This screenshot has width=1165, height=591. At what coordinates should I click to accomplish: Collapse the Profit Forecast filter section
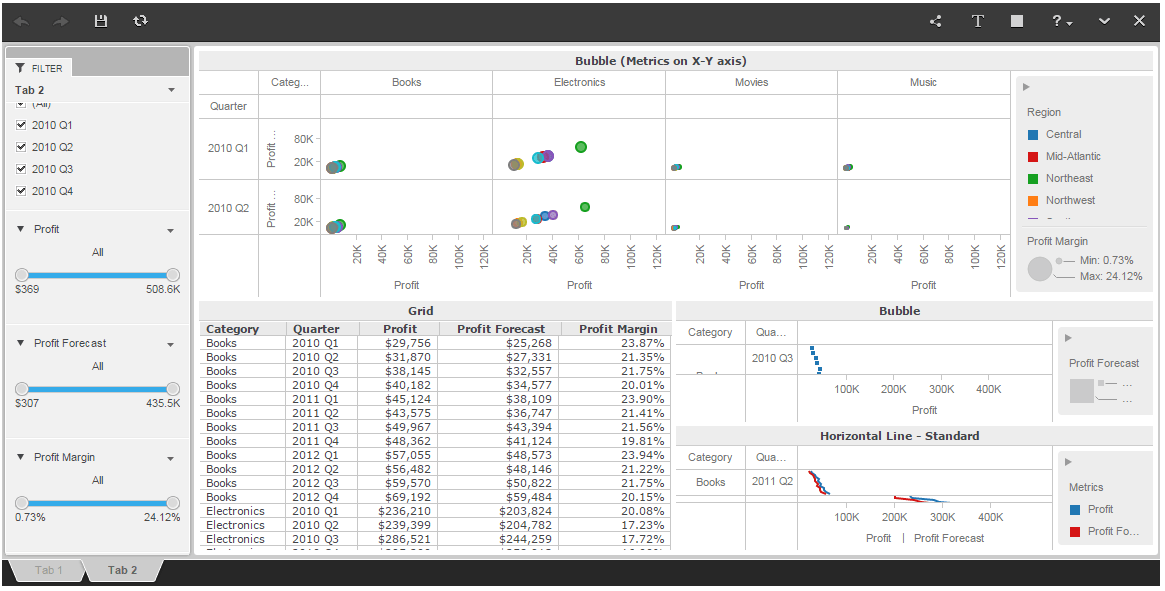click(x=21, y=343)
